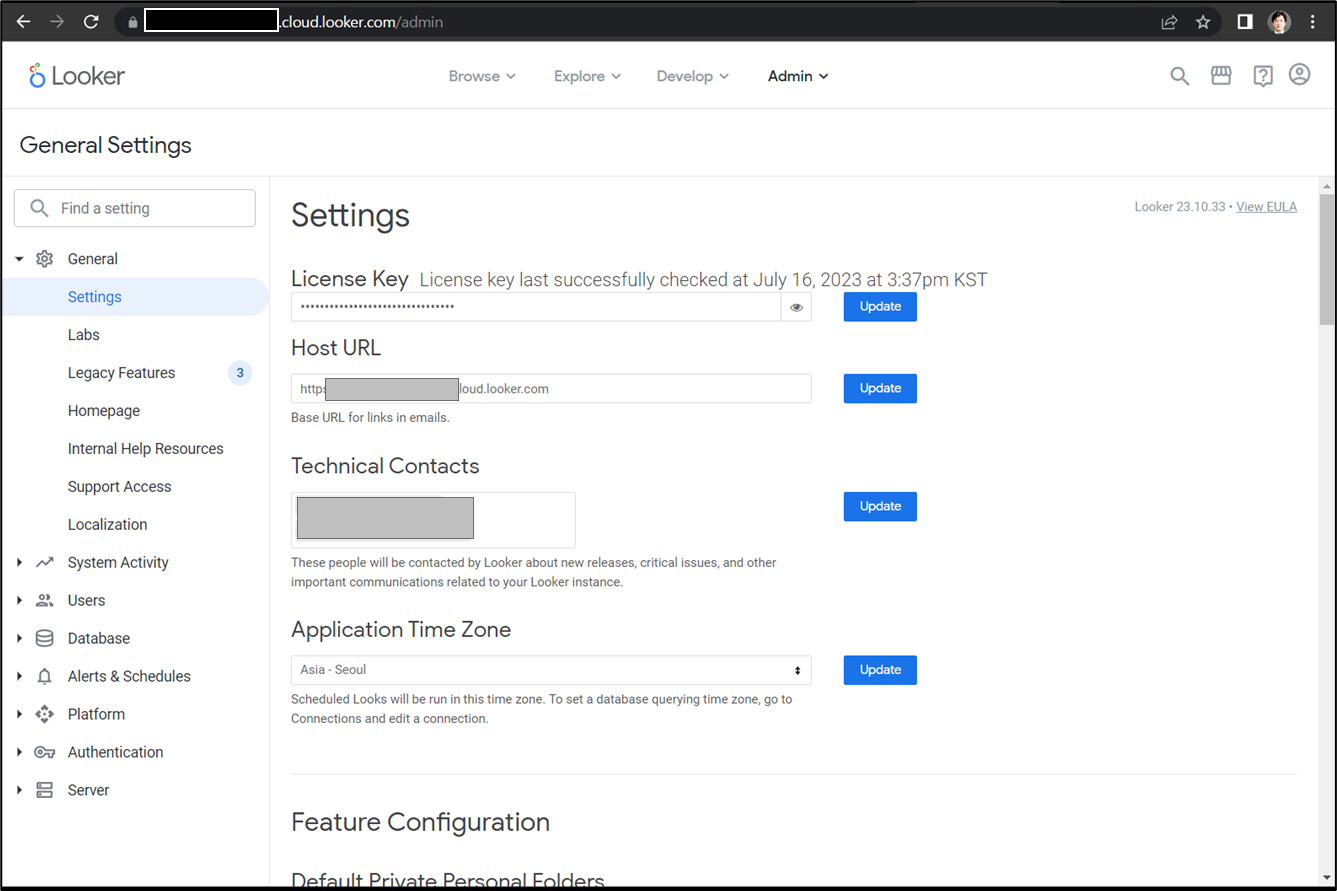Image resolution: width=1337 pixels, height=891 pixels.
Task: Expand the System Activity section
Action: [x=19, y=563]
